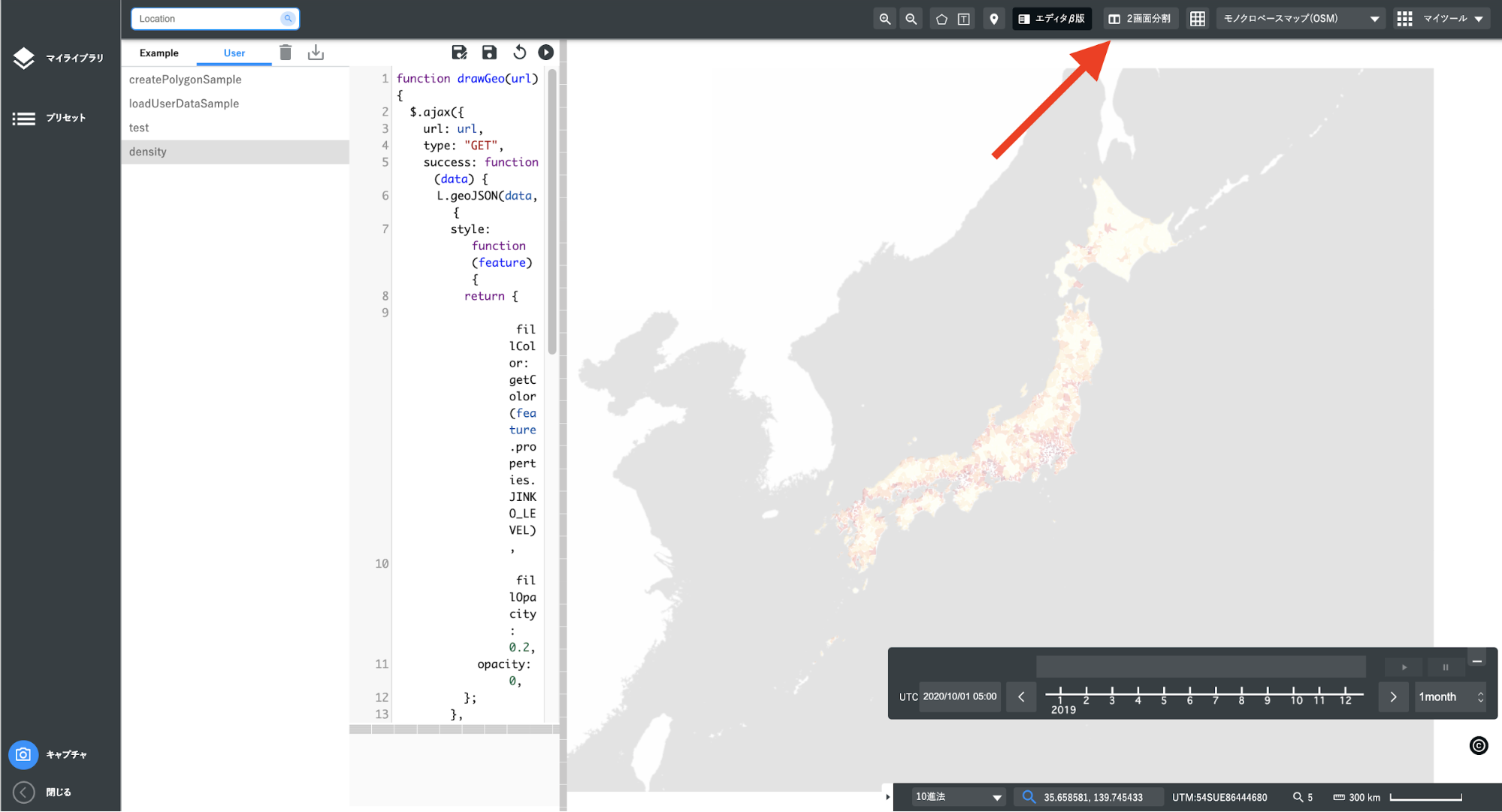This screenshot has height=812, width=1502.
Task: Open マイライブラリ in the sidebar
Action: pyautogui.click(x=59, y=58)
